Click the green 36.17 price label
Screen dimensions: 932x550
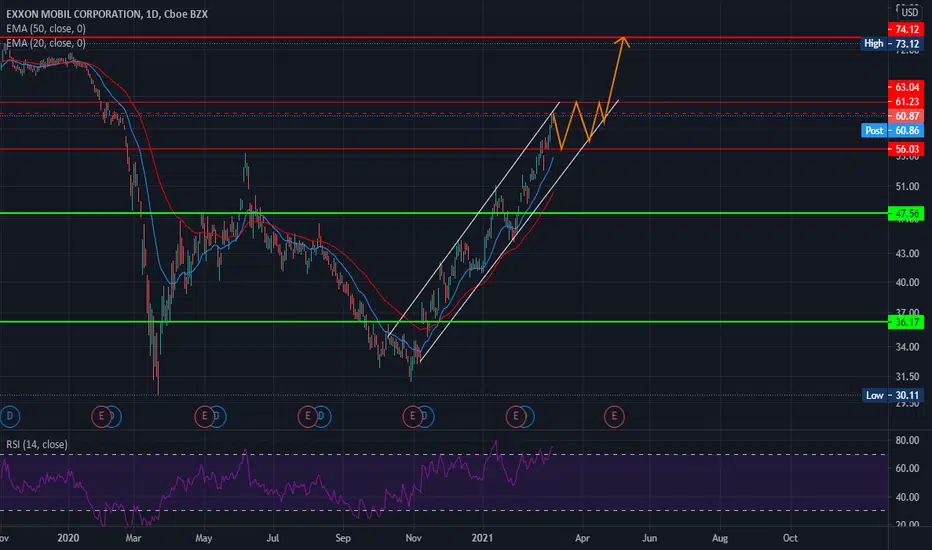(906, 322)
